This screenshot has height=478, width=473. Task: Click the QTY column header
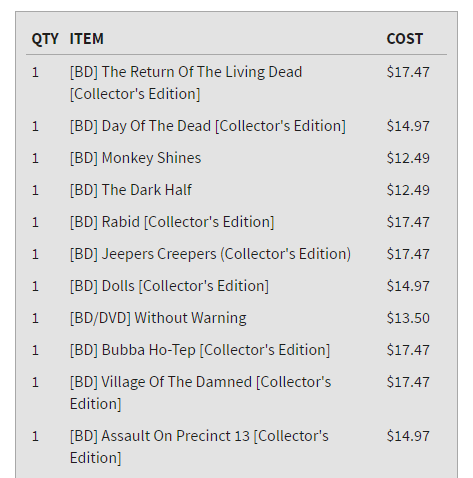(45, 39)
